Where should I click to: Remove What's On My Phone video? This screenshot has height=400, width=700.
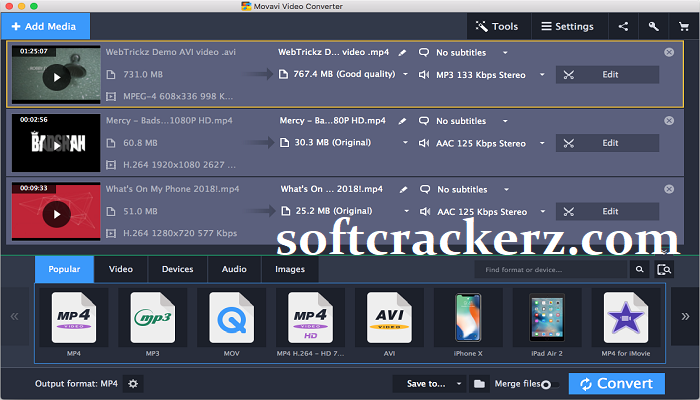tap(669, 189)
